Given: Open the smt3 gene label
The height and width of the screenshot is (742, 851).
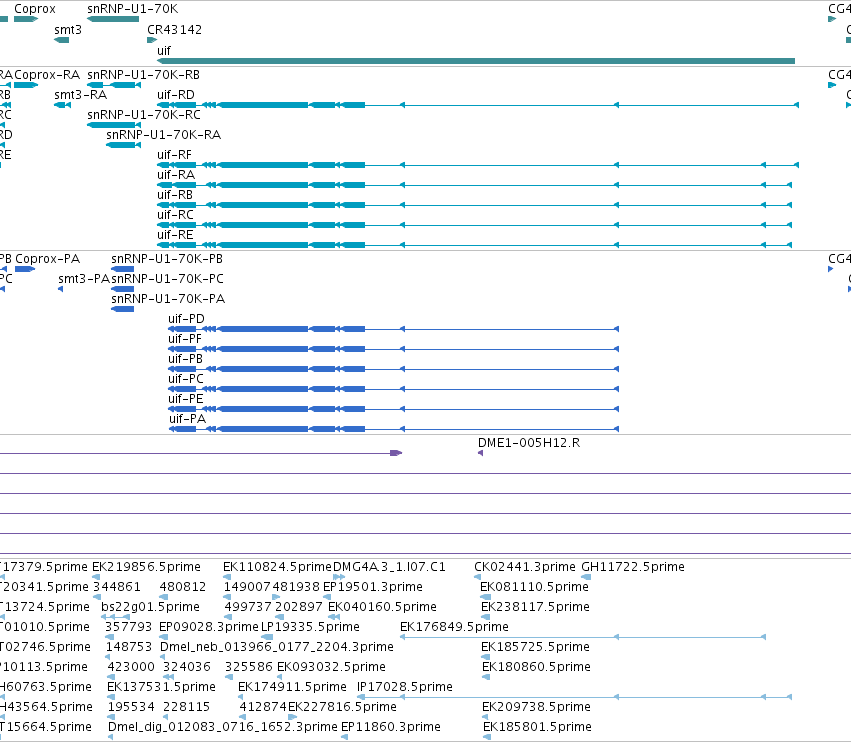Looking at the screenshot, I should [x=68, y=30].
